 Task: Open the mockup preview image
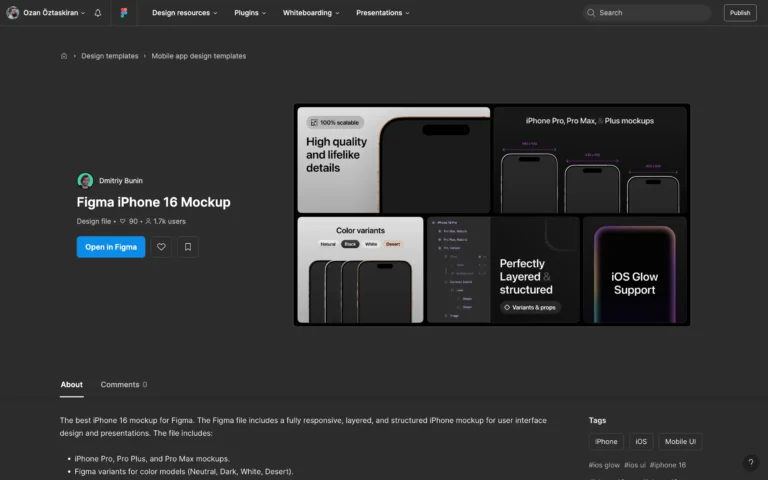pyautogui.click(x=492, y=215)
